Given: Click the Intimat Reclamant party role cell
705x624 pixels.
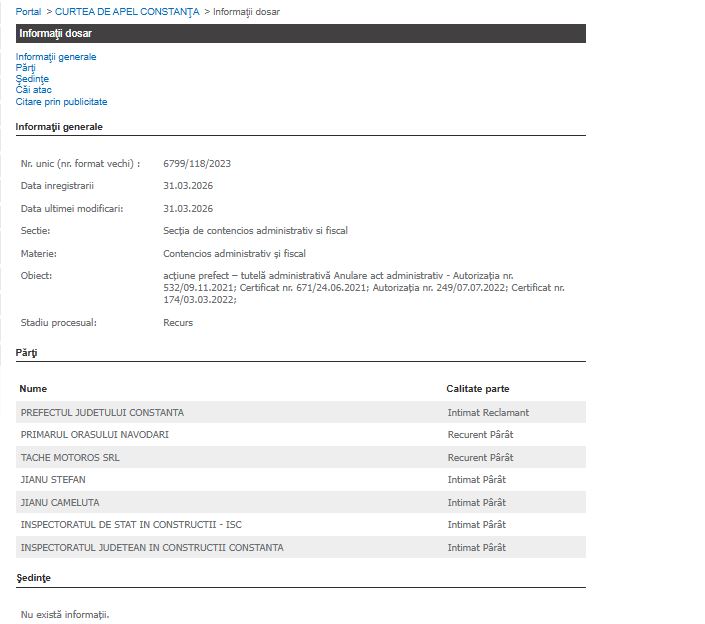Looking at the screenshot, I should [488, 412].
